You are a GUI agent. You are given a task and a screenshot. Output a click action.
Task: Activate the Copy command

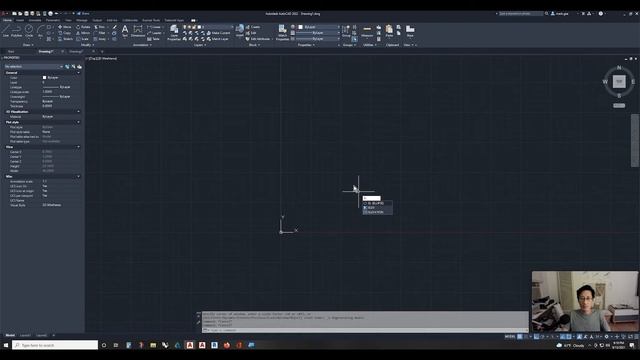point(64,33)
